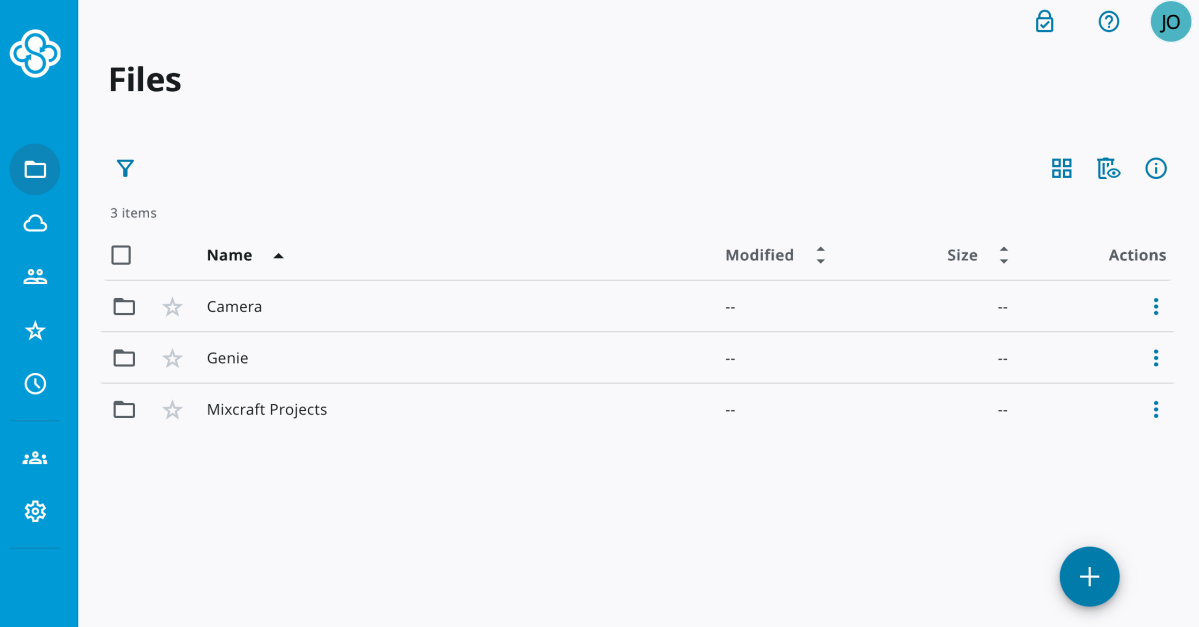Open the Mixcraft Projects folder
The image size is (1199, 627).
click(x=267, y=409)
